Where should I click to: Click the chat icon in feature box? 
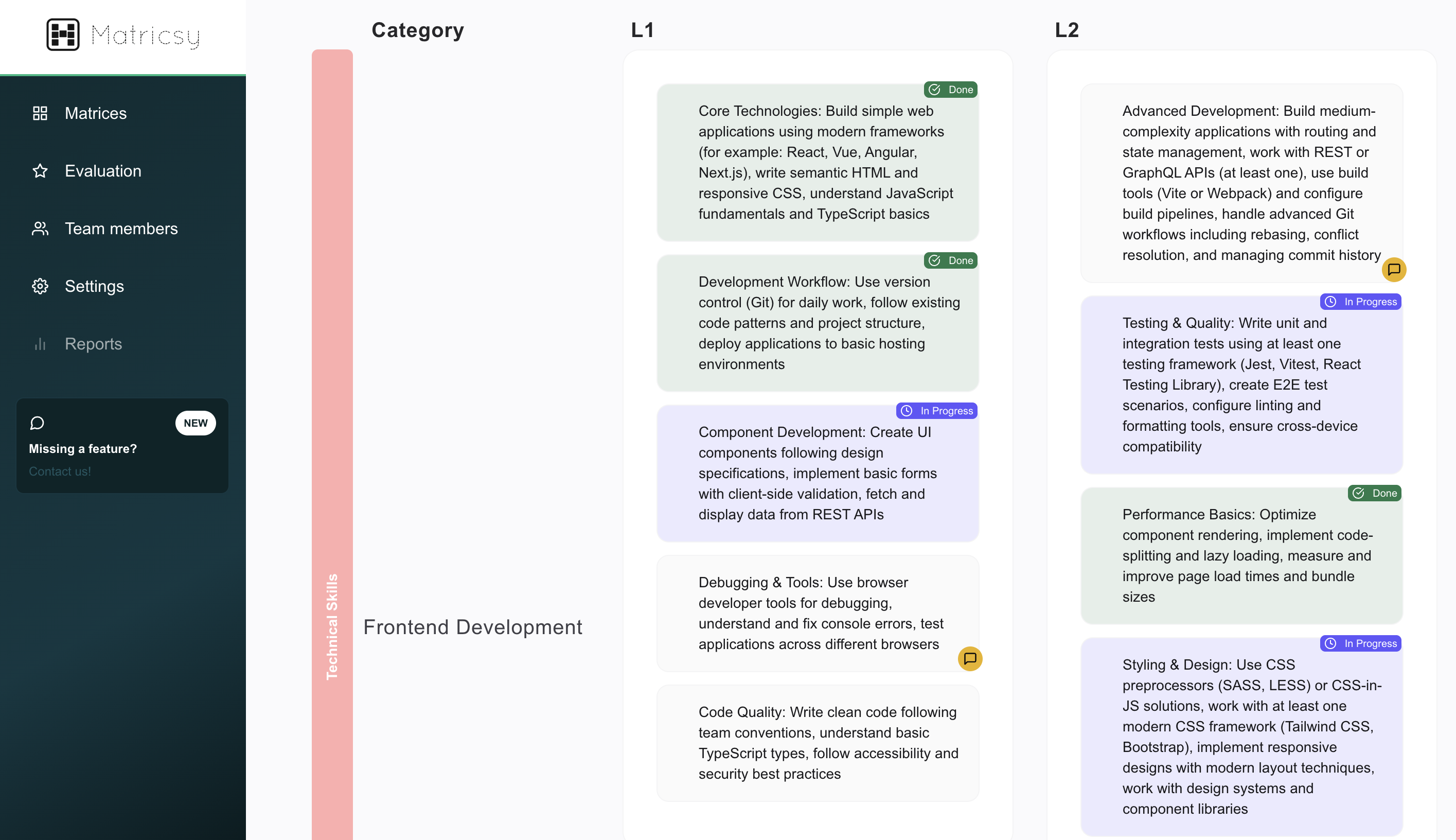pos(38,423)
